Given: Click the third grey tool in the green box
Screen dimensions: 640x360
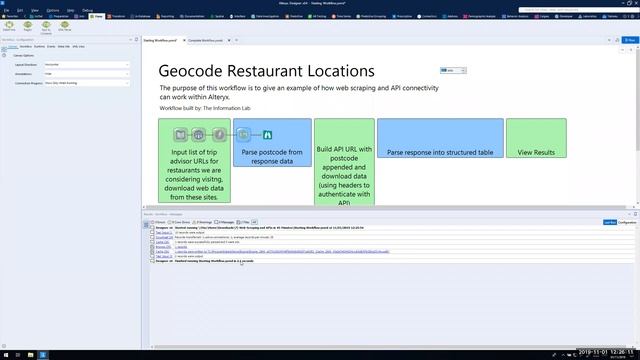Looking at the screenshot, I should [x=219, y=135].
